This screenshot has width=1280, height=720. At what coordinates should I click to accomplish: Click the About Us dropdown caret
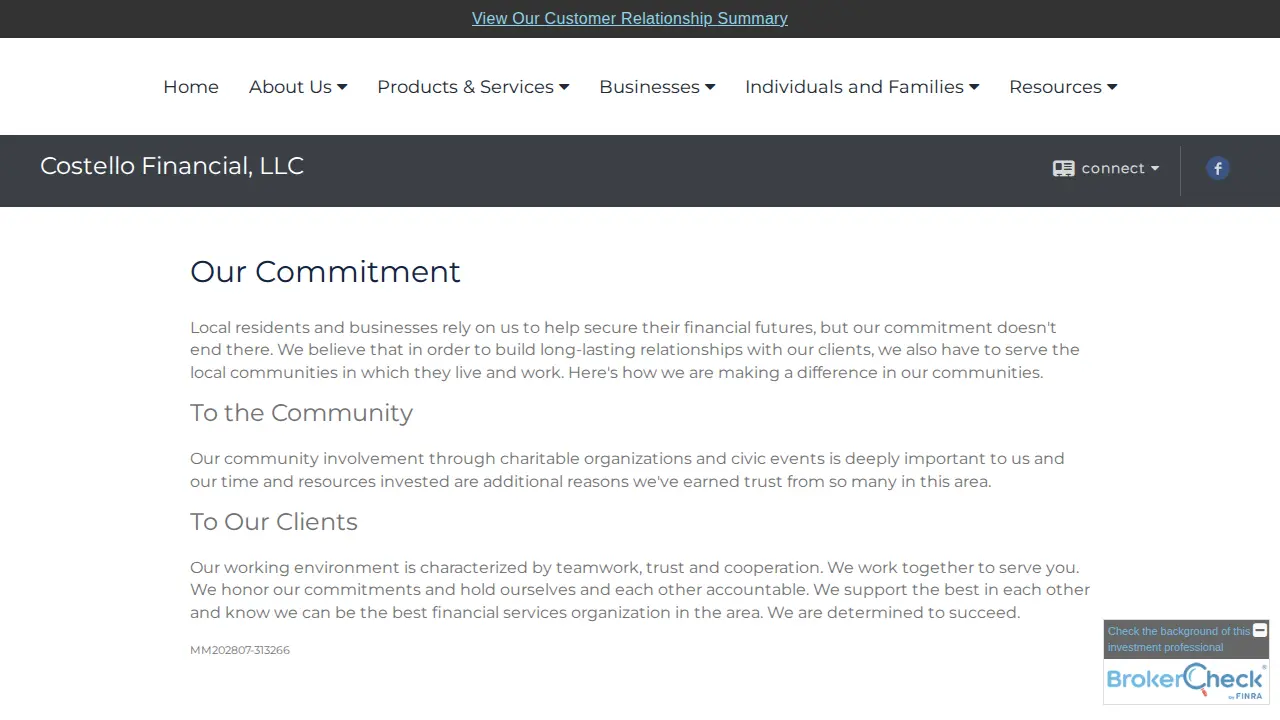342,87
